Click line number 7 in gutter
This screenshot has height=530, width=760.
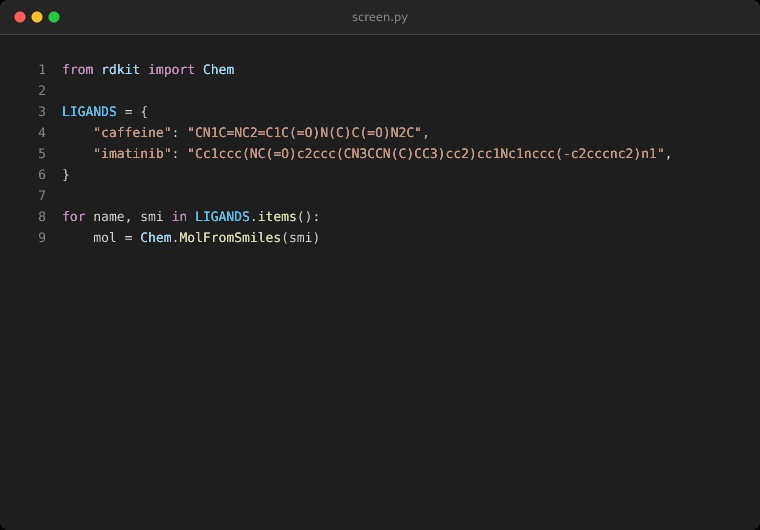42,195
